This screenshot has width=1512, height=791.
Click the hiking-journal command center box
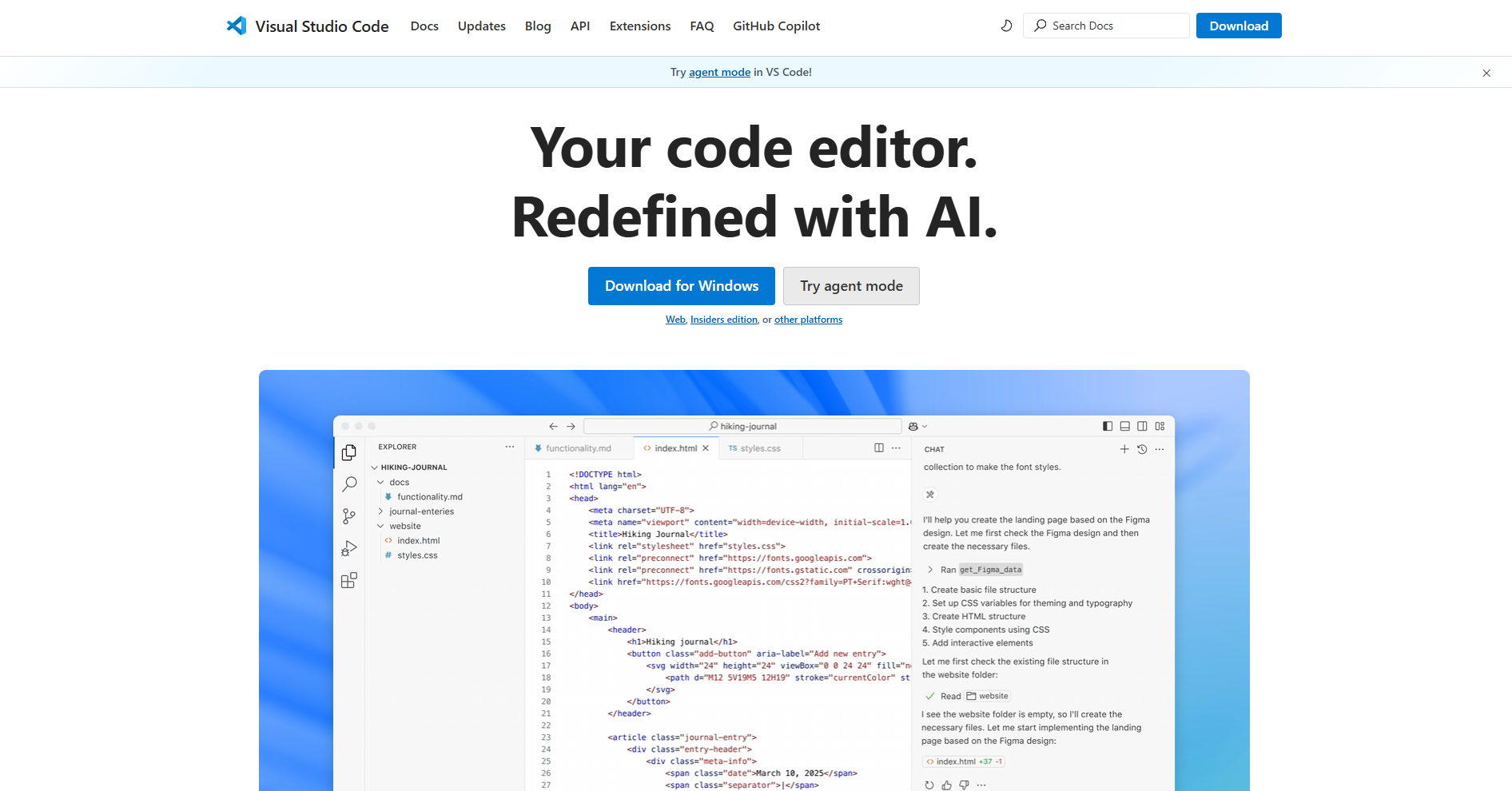point(742,427)
